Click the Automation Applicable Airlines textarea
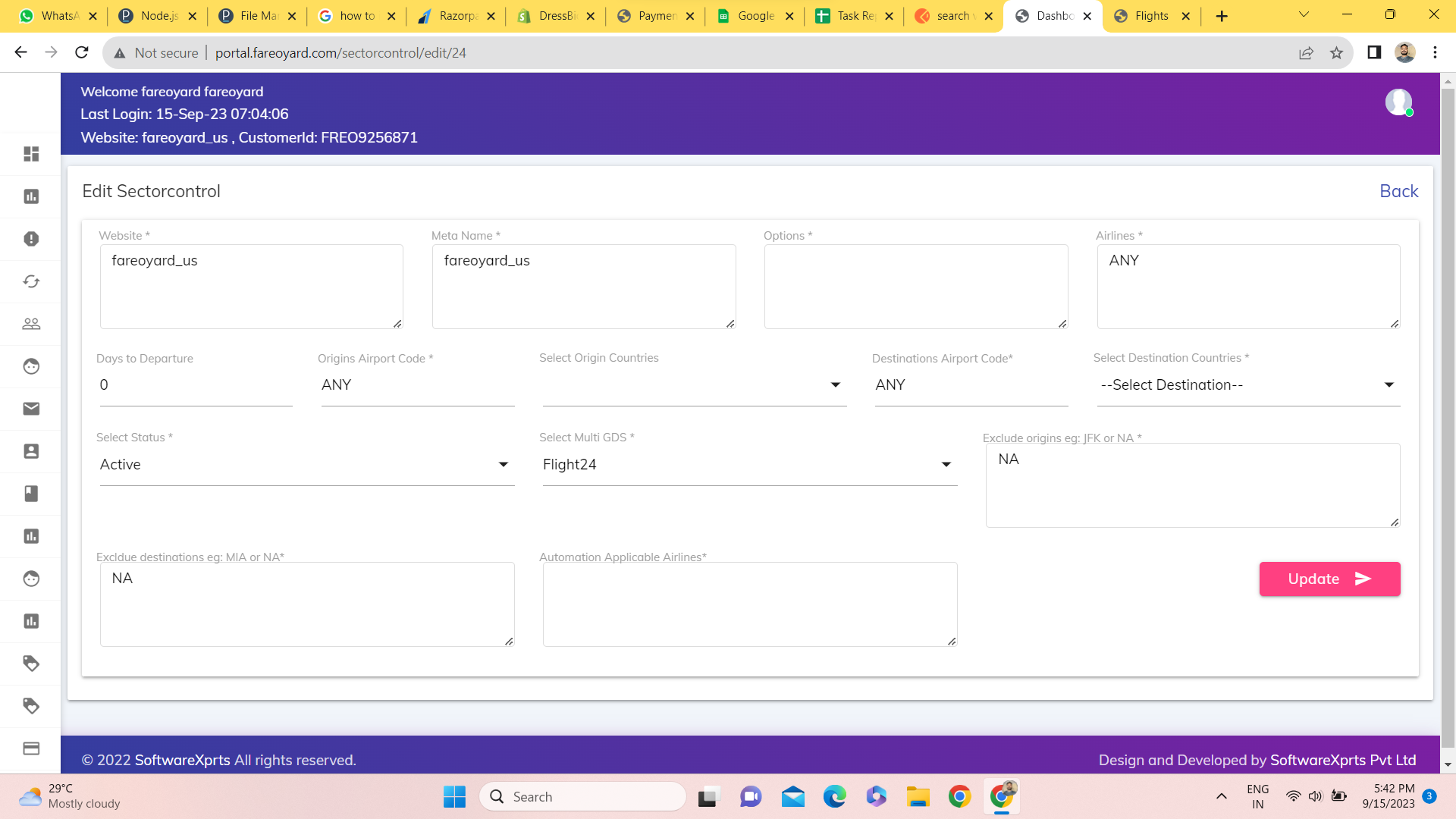Image resolution: width=1456 pixels, height=819 pixels. (x=749, y=604)
